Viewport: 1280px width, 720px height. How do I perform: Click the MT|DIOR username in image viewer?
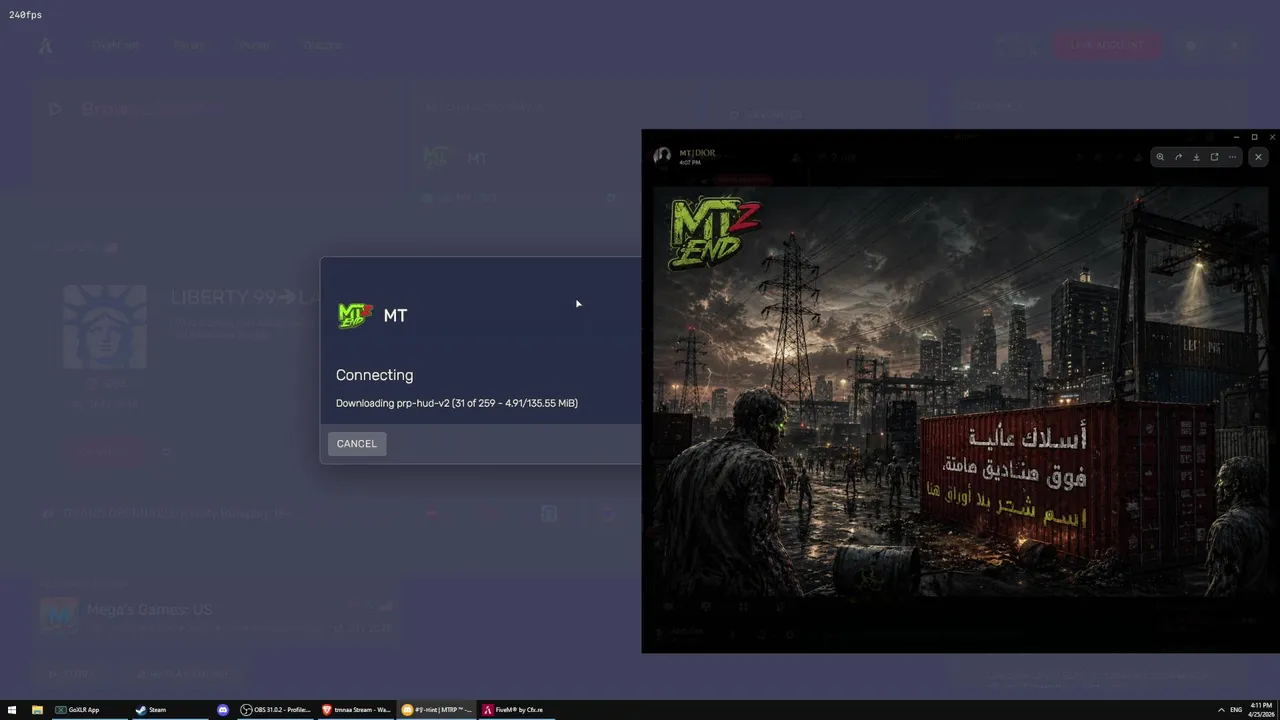point(697,153)
